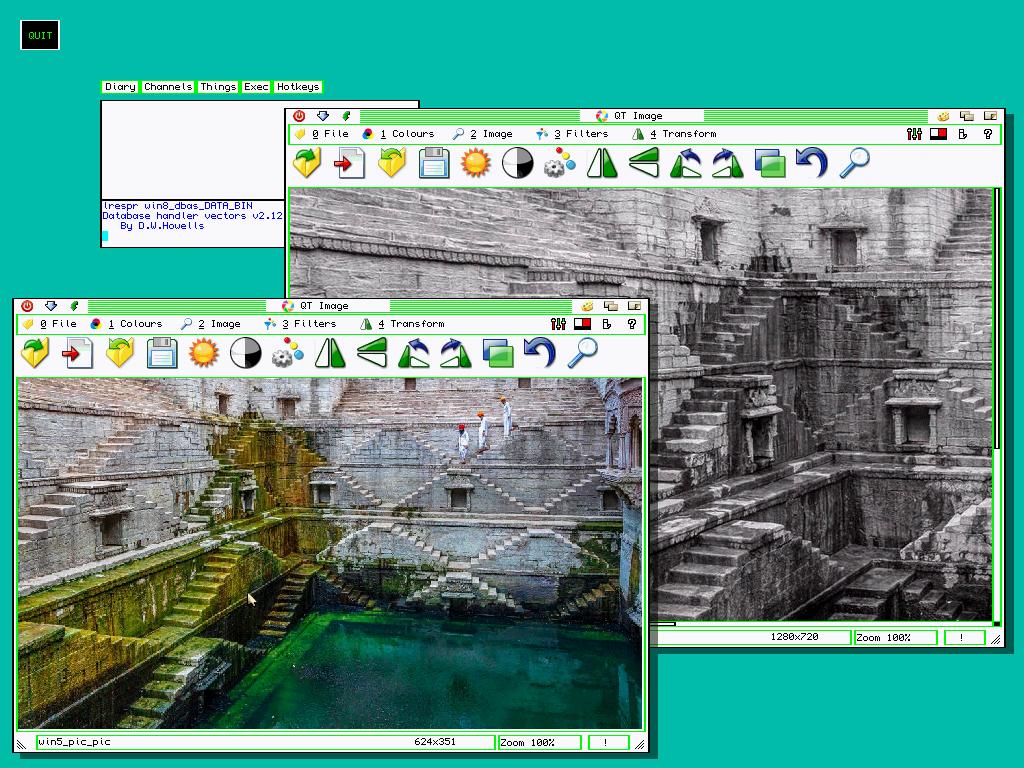Image resolution: width=1024 pixels, height=768 pixels.
Task: Click the overlapping blue and green squares icon, colour-photo window
Action: coord(498,353)
